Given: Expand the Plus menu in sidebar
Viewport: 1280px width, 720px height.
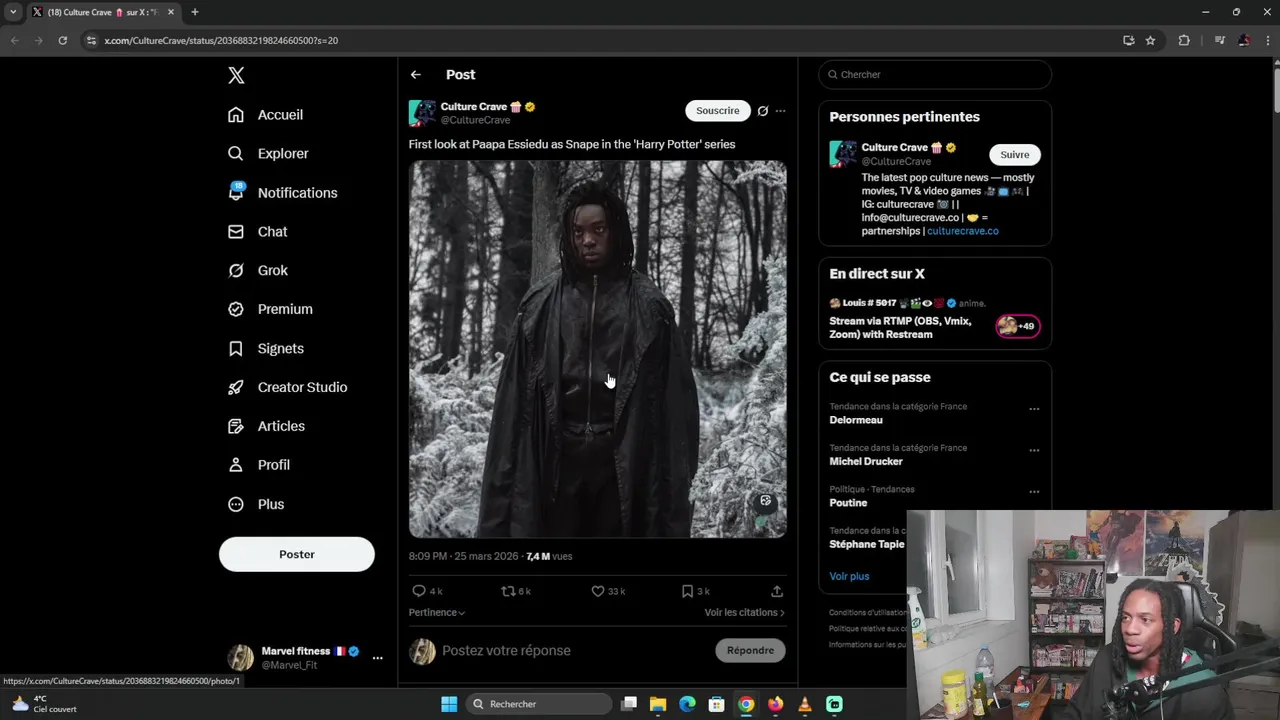Looking at the screenshot, I should point(256,505).
